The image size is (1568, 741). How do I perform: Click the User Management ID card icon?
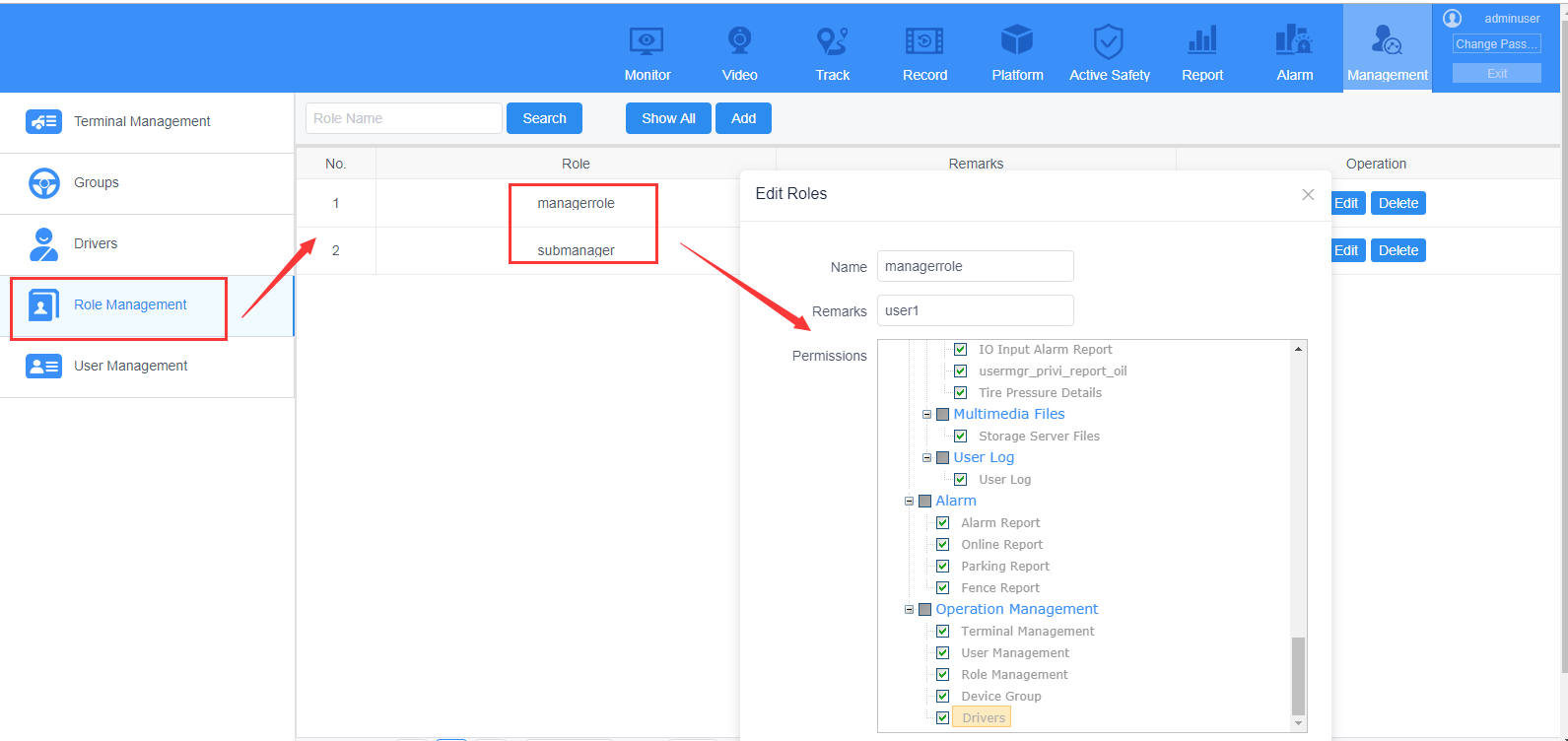click(x=43, y=366)
